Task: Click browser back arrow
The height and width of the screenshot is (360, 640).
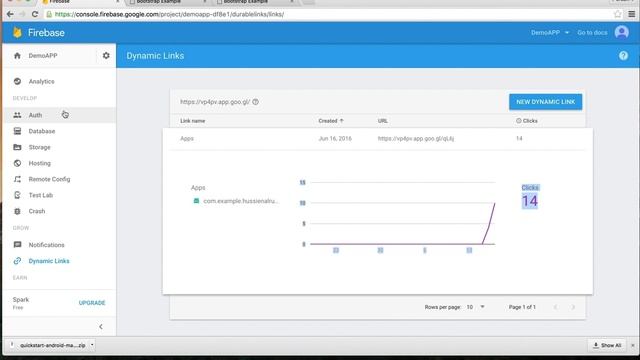Action: (10, 14)
